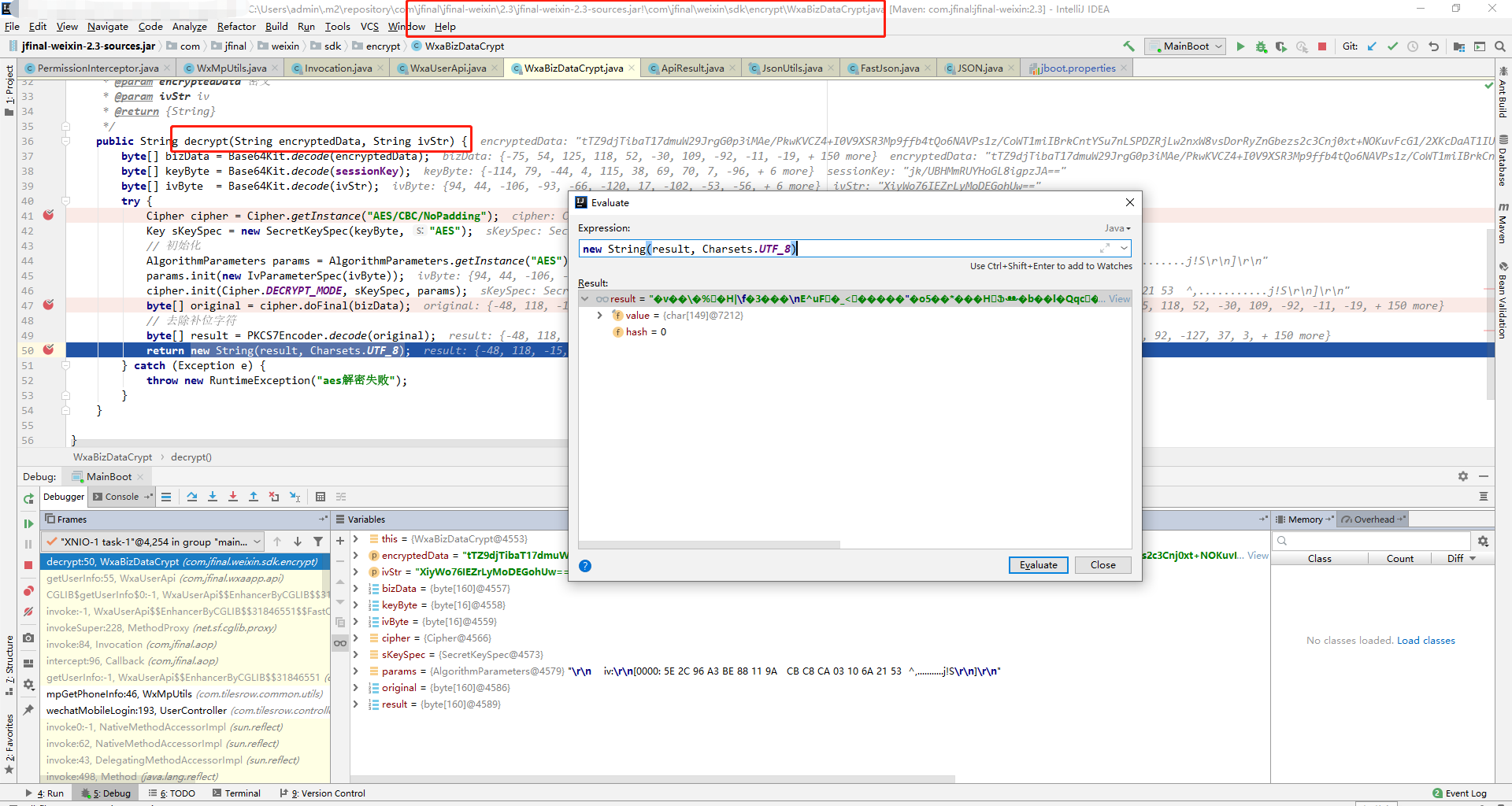Click the Close button in Evaluate dialog
Image resolution: width=1512 pixels, height=806 pixels.
point(1102,565)
